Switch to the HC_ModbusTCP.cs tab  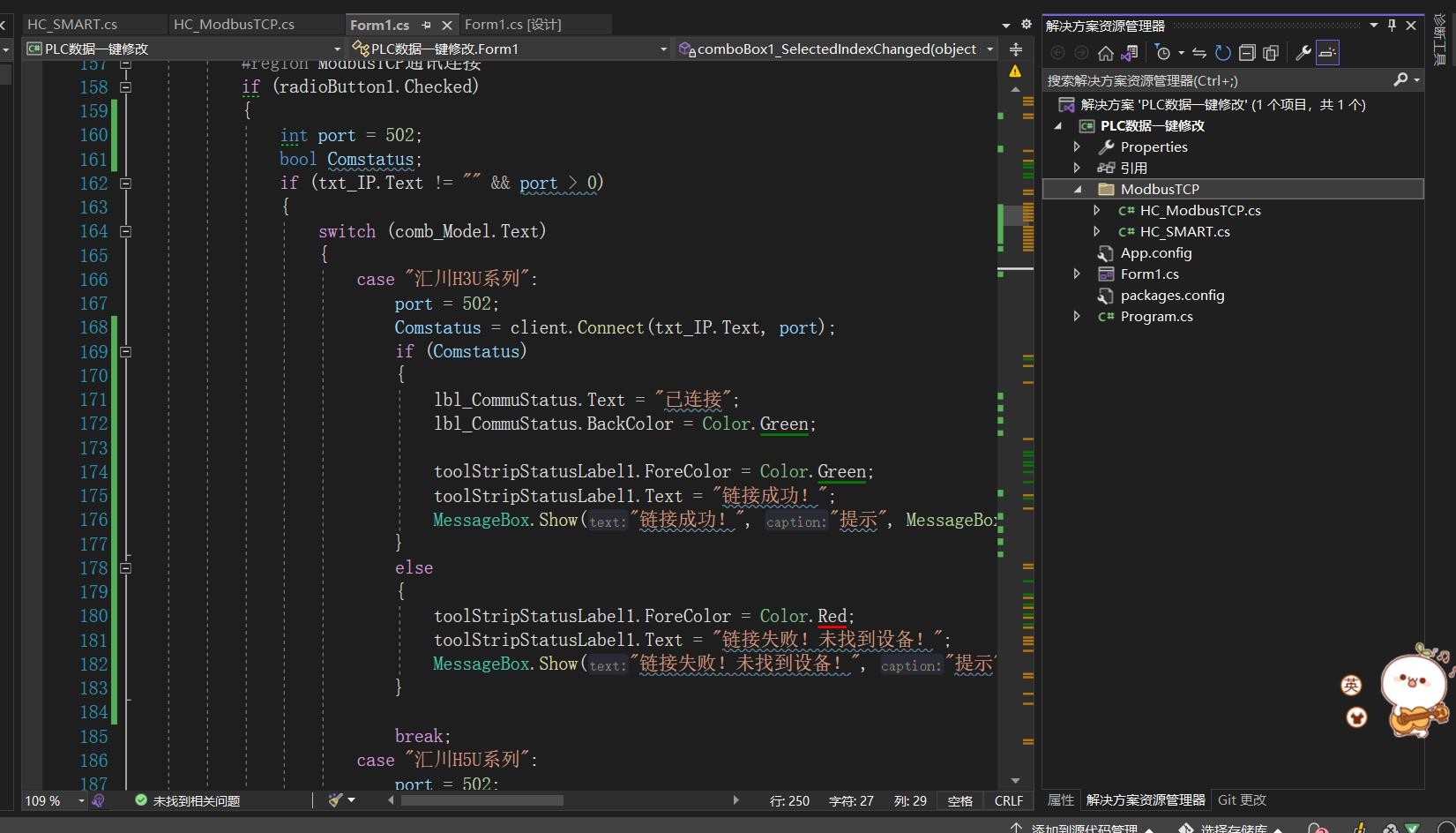(234, 25)
